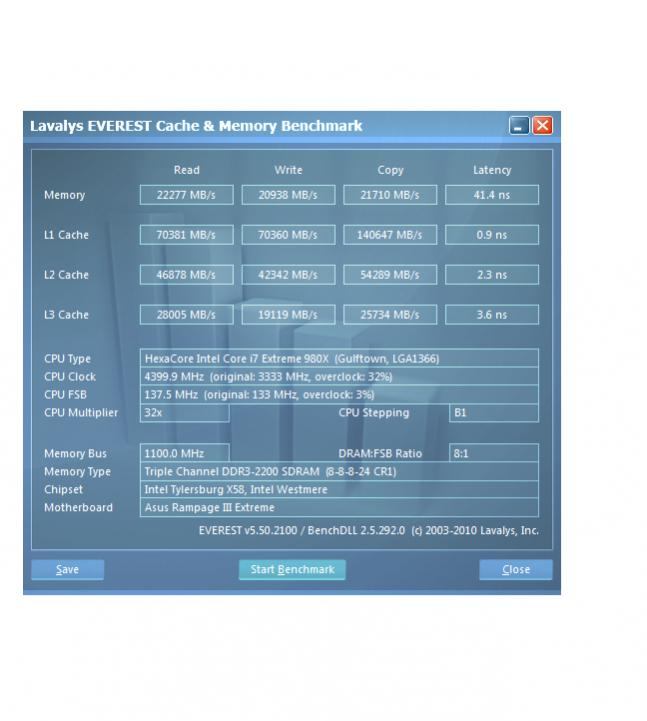The width and height of the screenshot is (647, 721).
Task: Click the CPU Type field HexaCore Intel Core i7
Action: click(339, 359)
